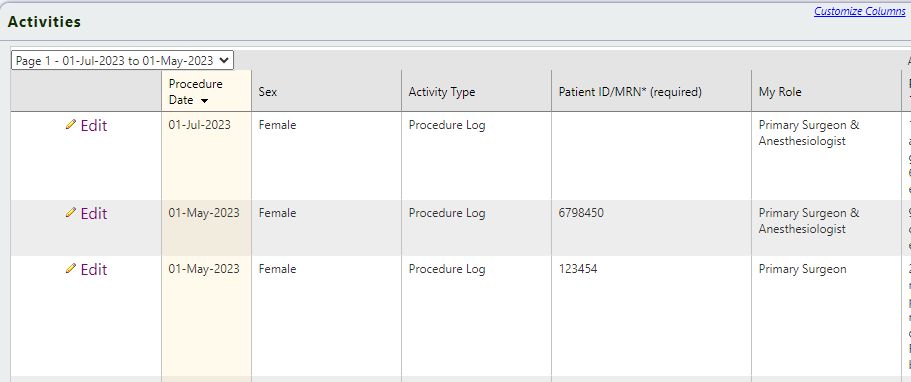The width and height of the screenshot is (911, 382).
Task: Click Primary Surgeon role in third row
Action: point(802,269)
